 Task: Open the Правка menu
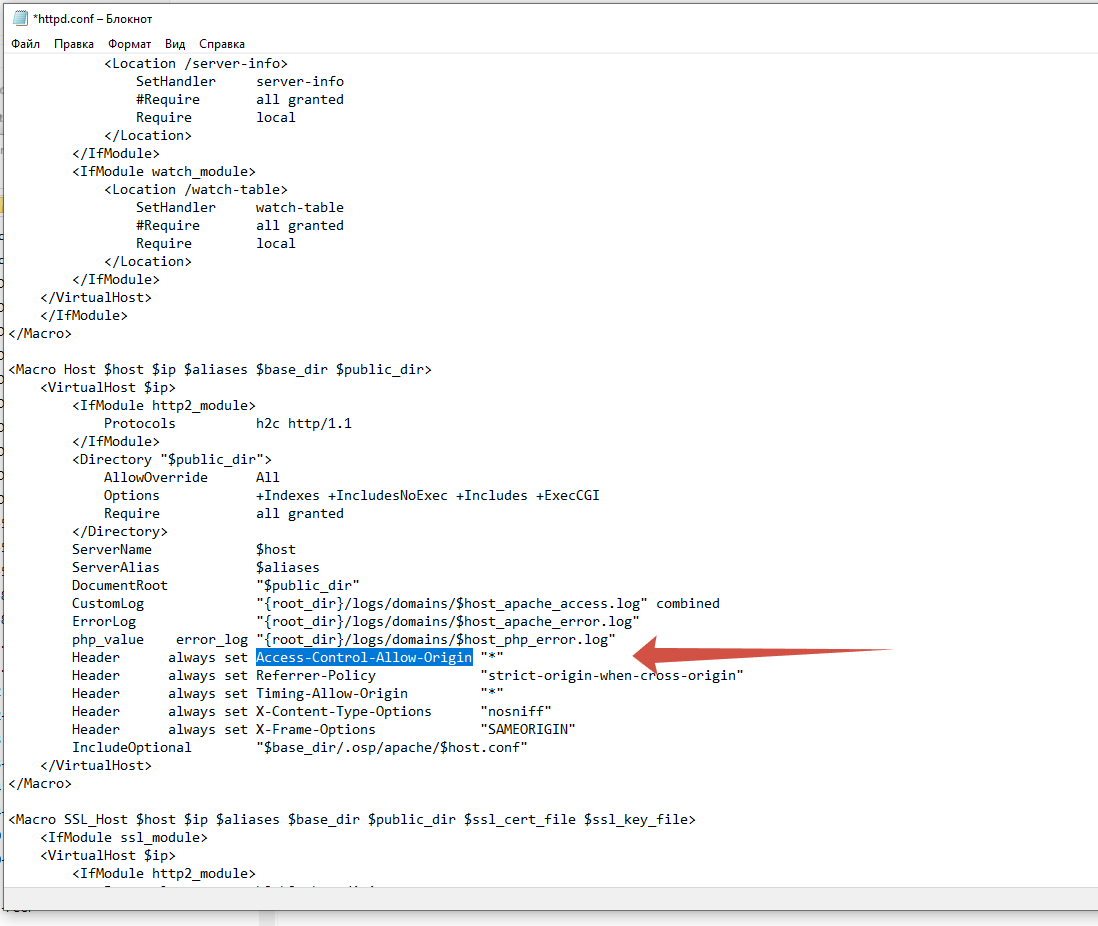point(74,44)
